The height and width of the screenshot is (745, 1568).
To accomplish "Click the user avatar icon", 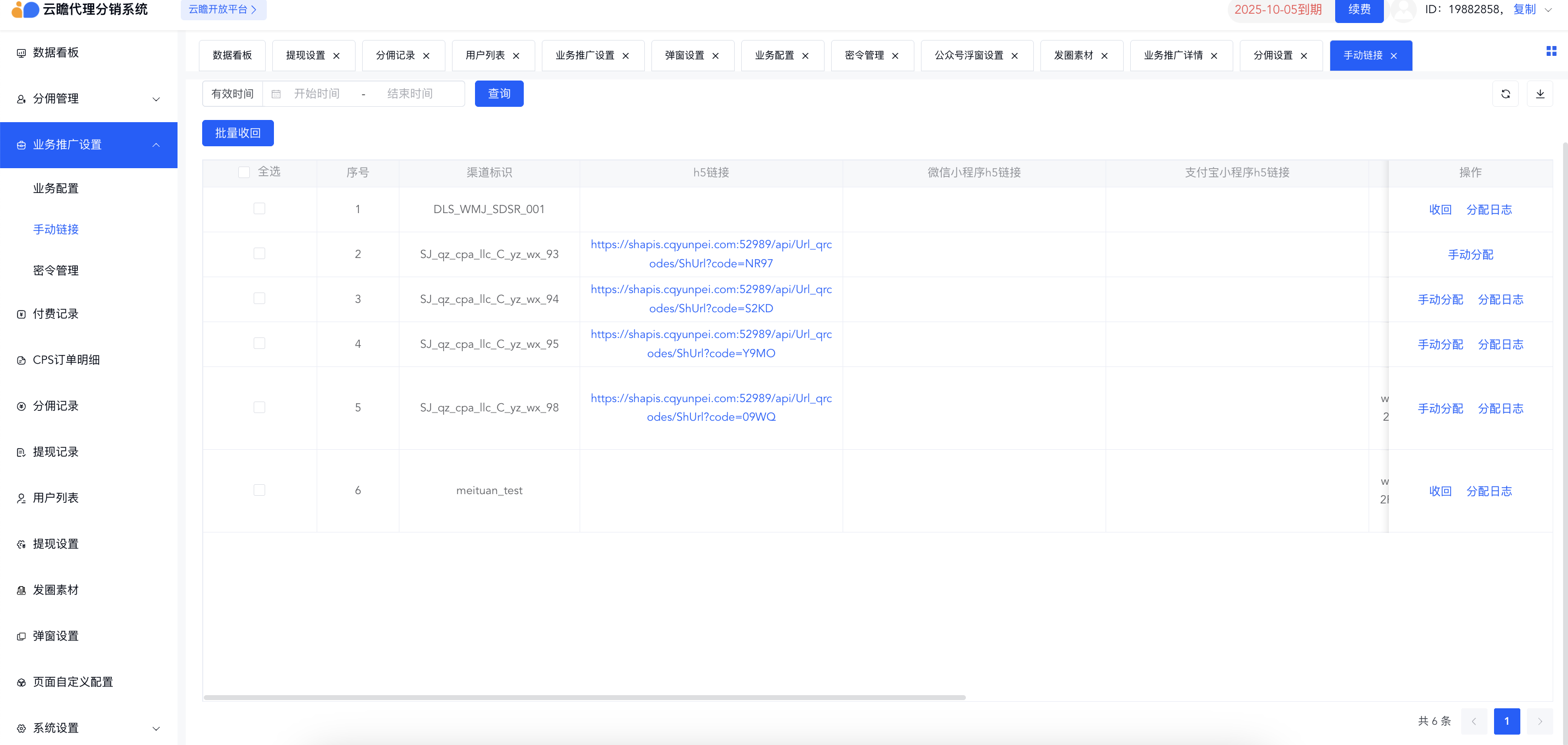I will [x=1403, y=10].
